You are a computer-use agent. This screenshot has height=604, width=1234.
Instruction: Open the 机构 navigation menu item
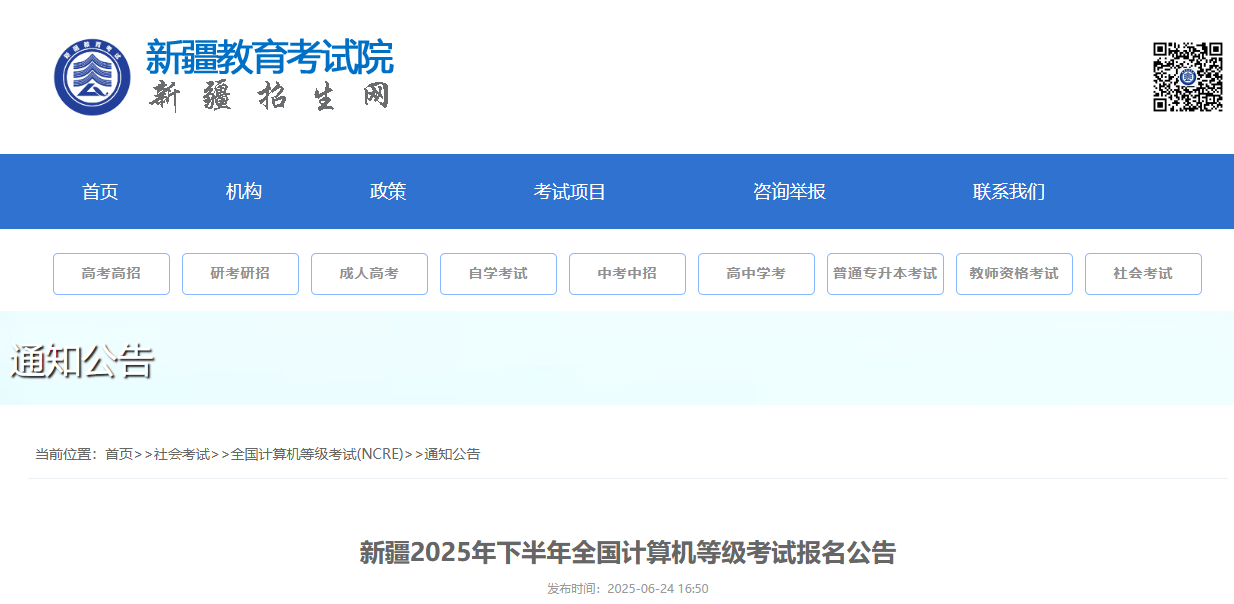pyautogui.click(x=244, y=192)
